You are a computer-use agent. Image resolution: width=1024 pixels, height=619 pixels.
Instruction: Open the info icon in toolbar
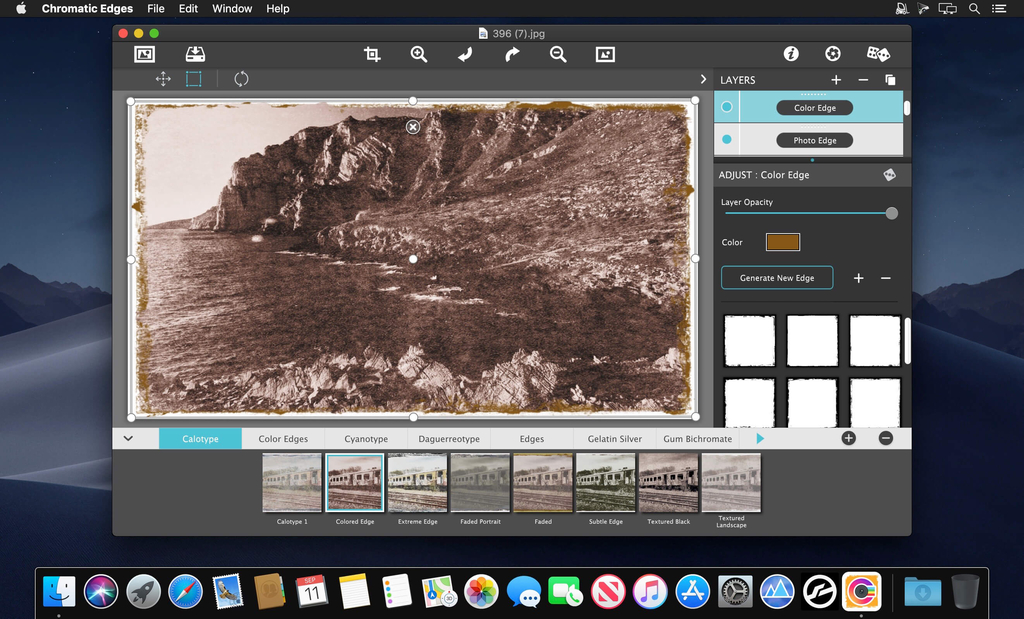tap(791, 54)
